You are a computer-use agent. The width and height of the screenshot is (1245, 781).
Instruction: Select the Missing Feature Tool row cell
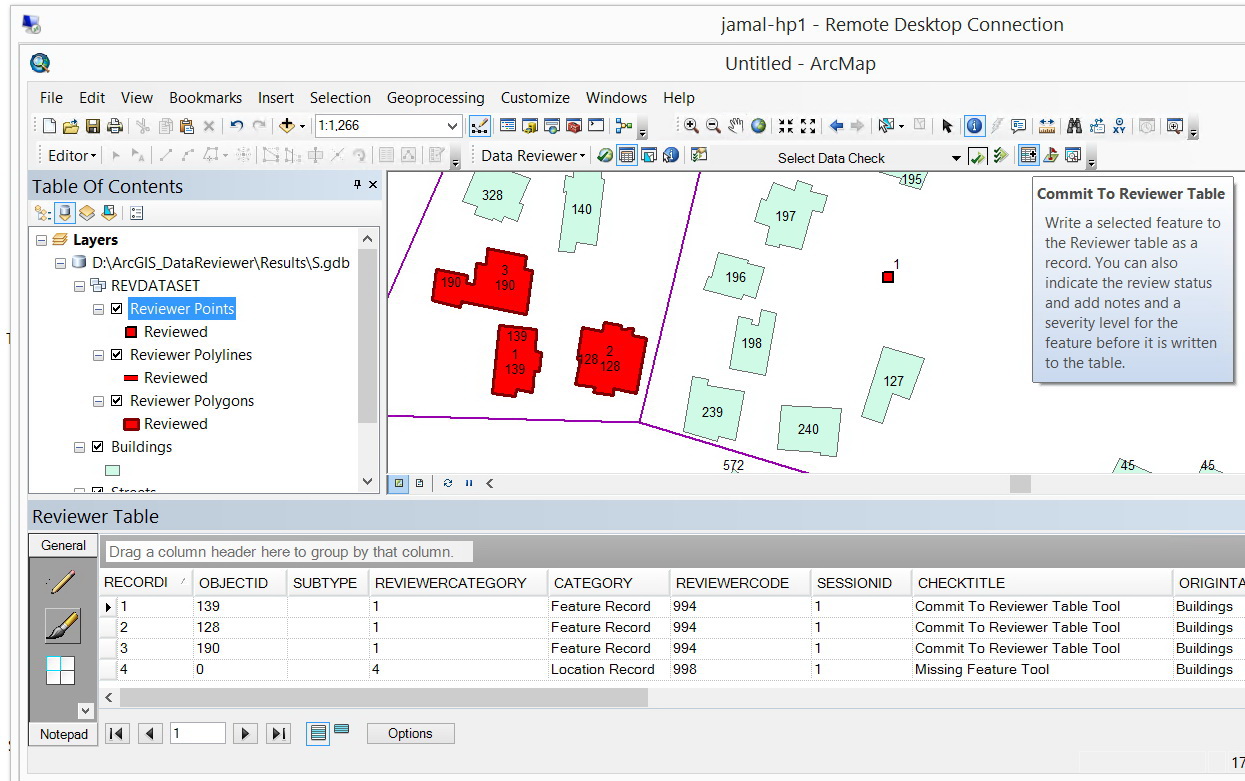point(1041,670)
